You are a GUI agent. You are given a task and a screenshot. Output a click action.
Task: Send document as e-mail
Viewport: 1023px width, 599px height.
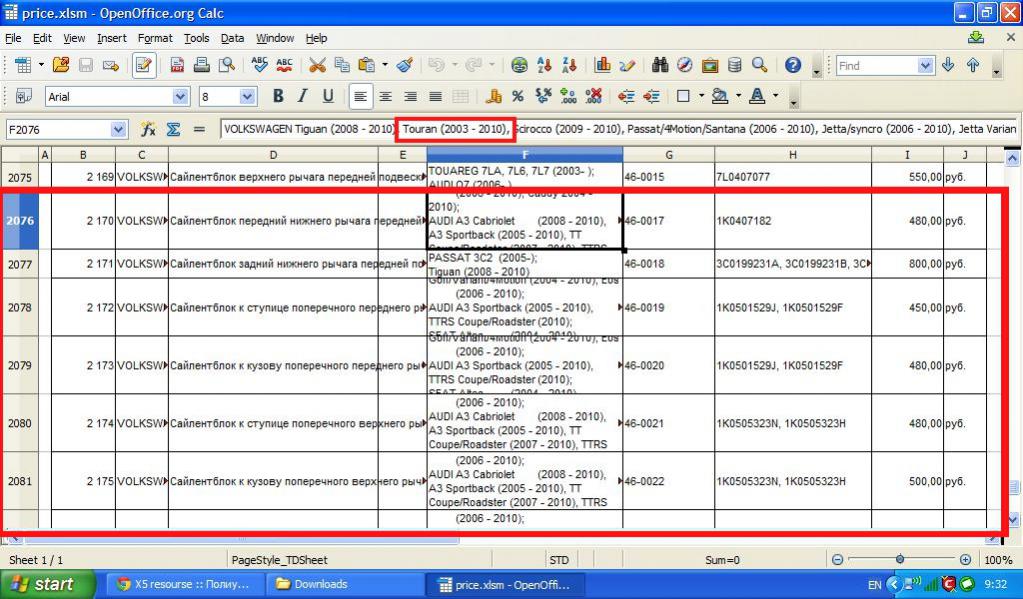coord(110,65)
